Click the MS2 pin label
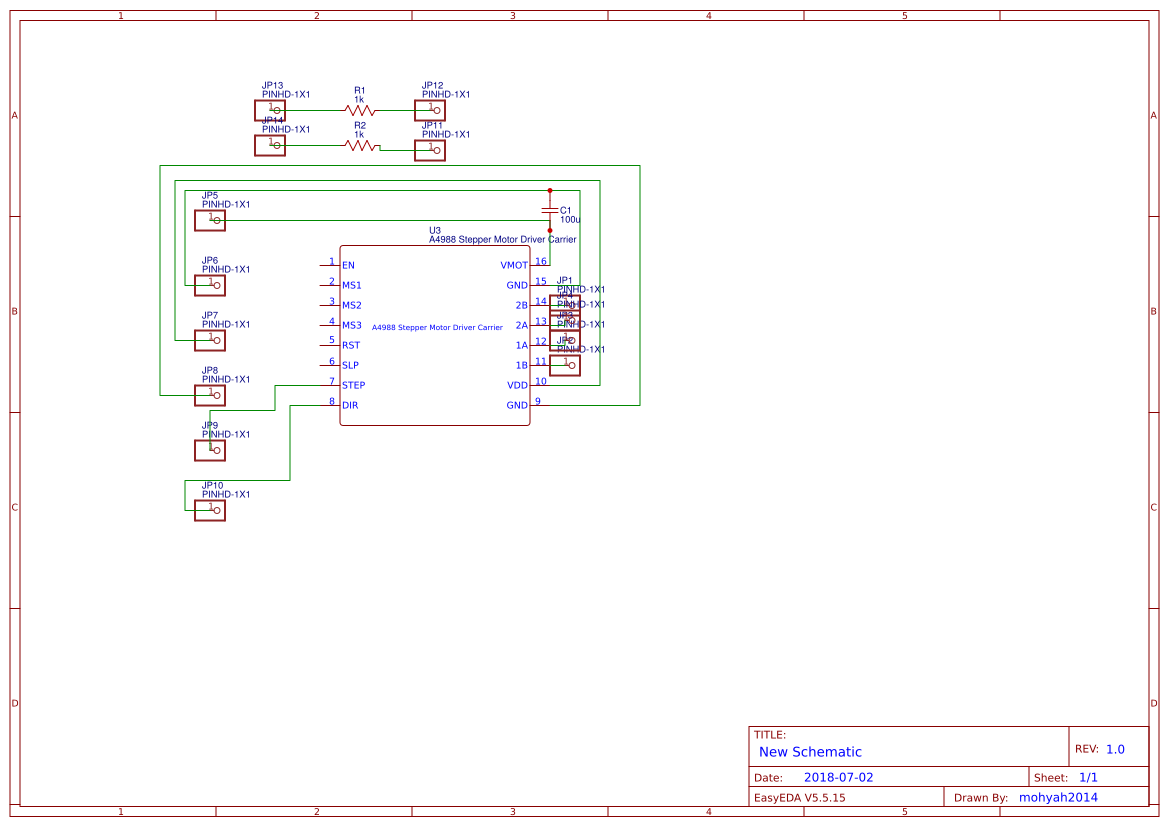 tap(352, 306)
